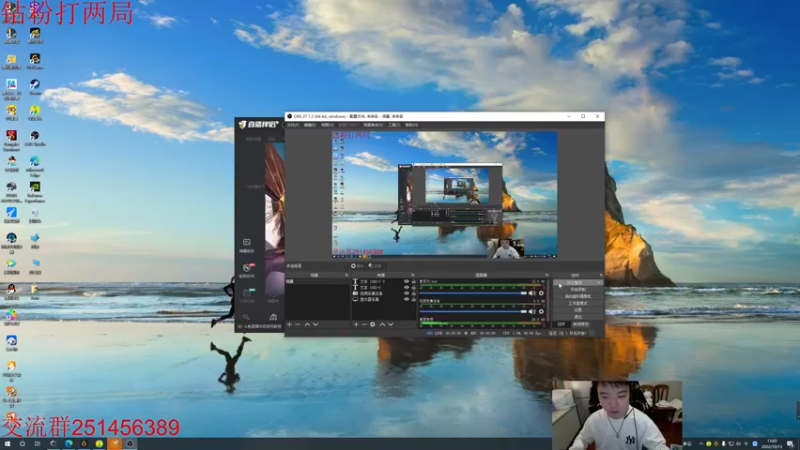
Task: Switch to the 转场特效 tab
Action: point(581,324)
